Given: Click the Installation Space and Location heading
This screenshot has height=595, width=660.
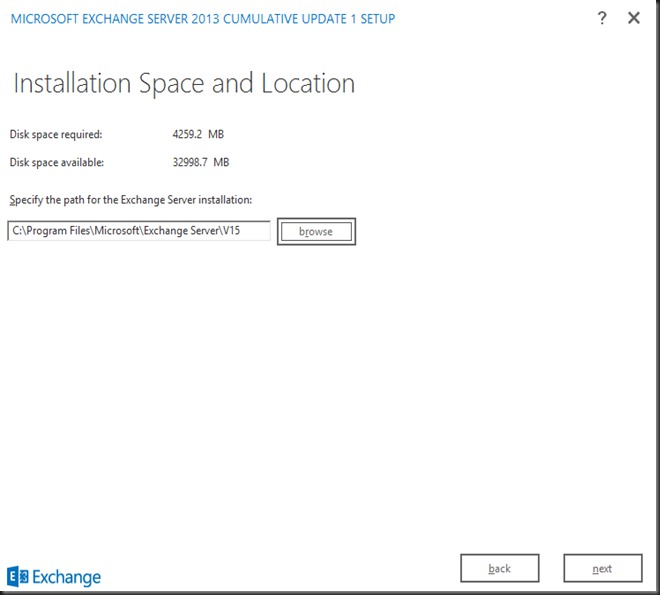Looking at the screenshot, I should pos(184,83).
